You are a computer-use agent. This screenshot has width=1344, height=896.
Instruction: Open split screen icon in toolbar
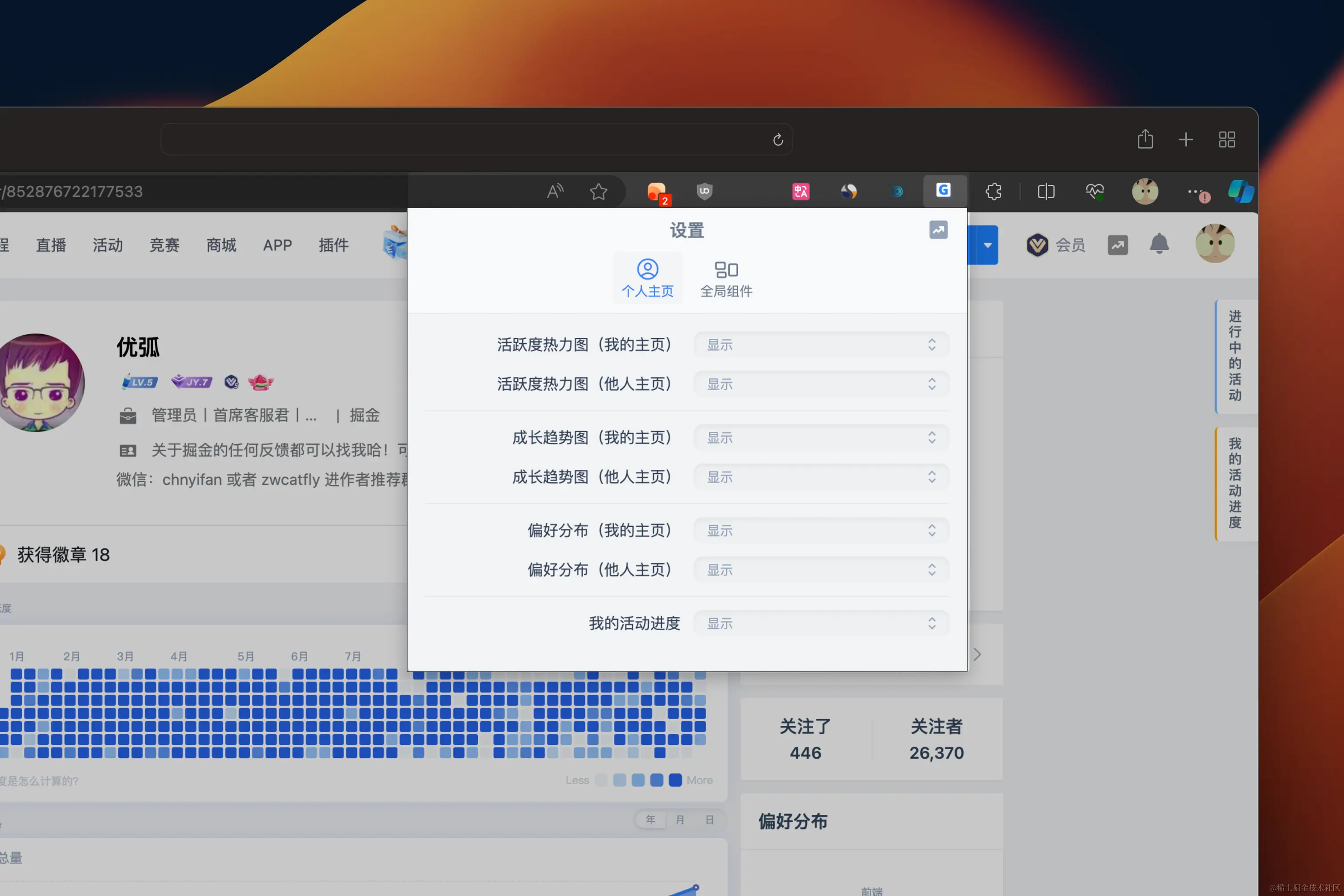(x=1046, y=192)
